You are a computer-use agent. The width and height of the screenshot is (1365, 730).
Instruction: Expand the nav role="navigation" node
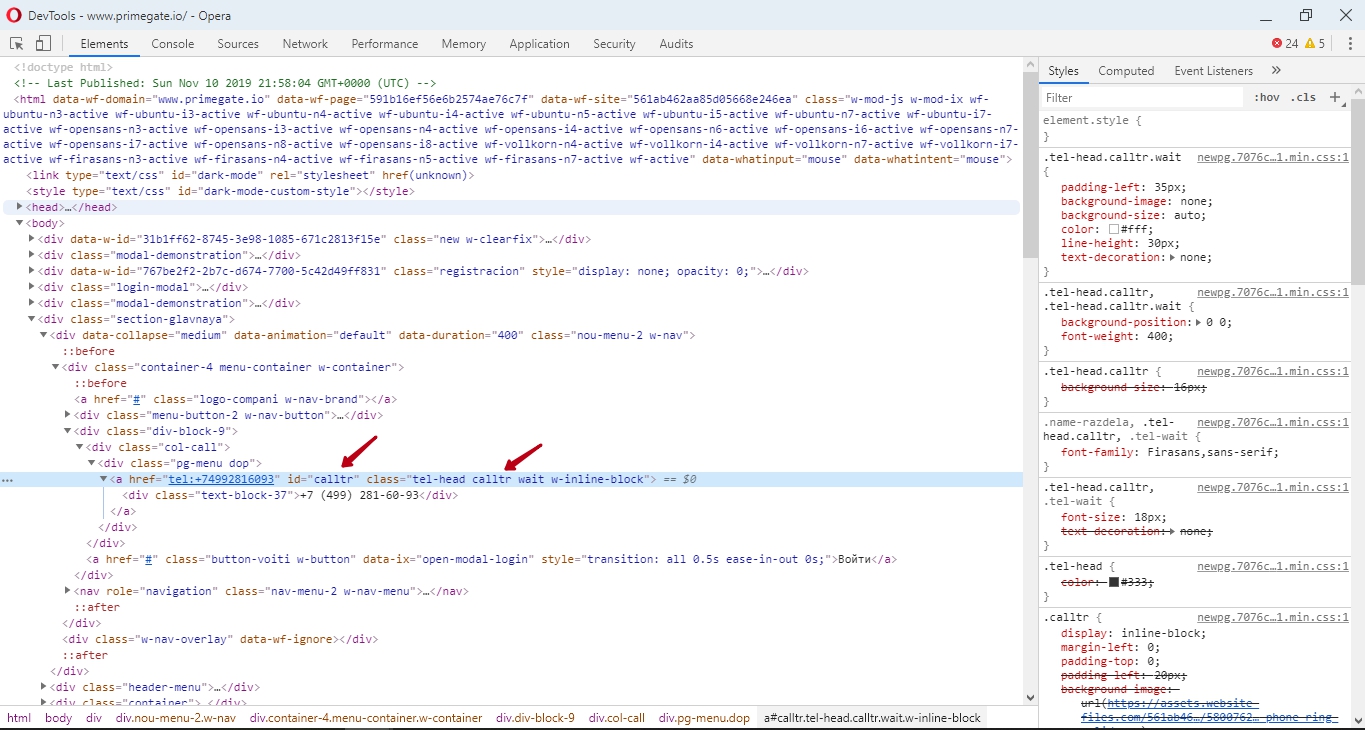[67, 591]
